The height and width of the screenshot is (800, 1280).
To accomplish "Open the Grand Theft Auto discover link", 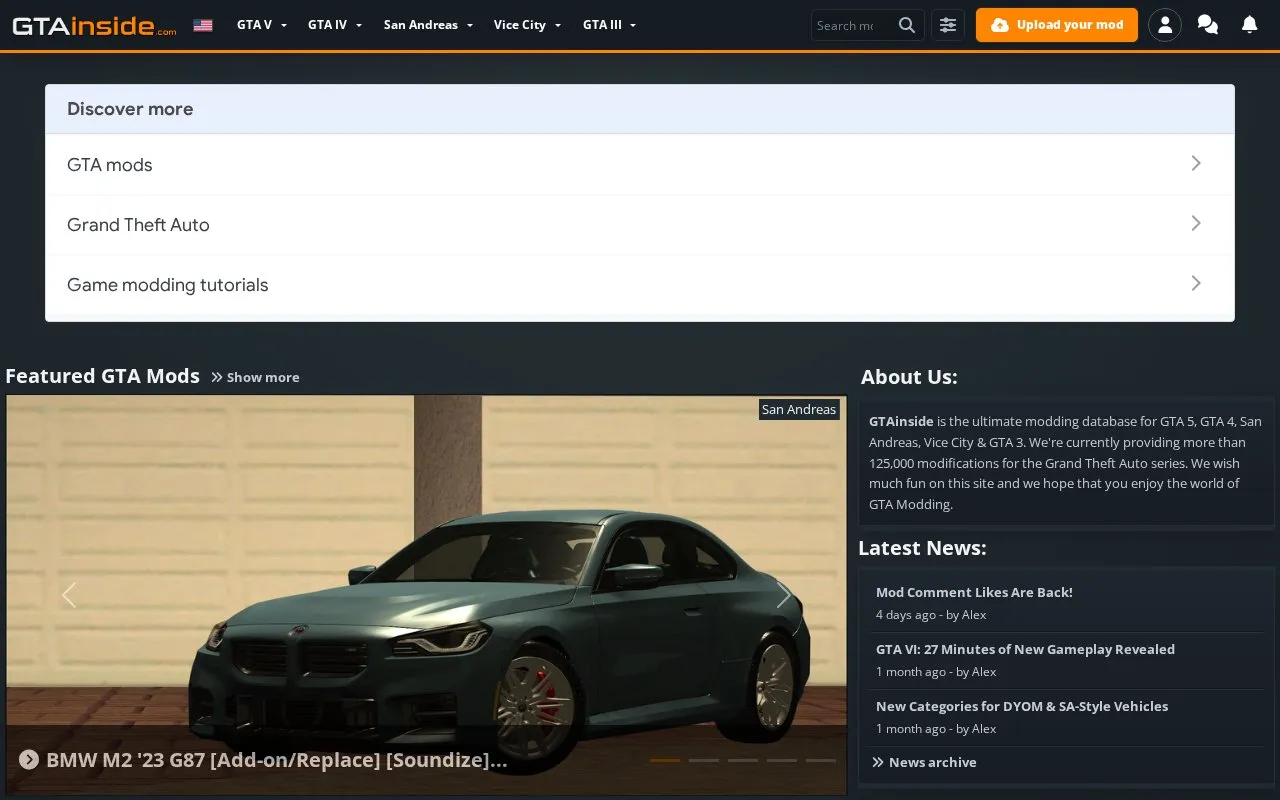I will [138, 225].
